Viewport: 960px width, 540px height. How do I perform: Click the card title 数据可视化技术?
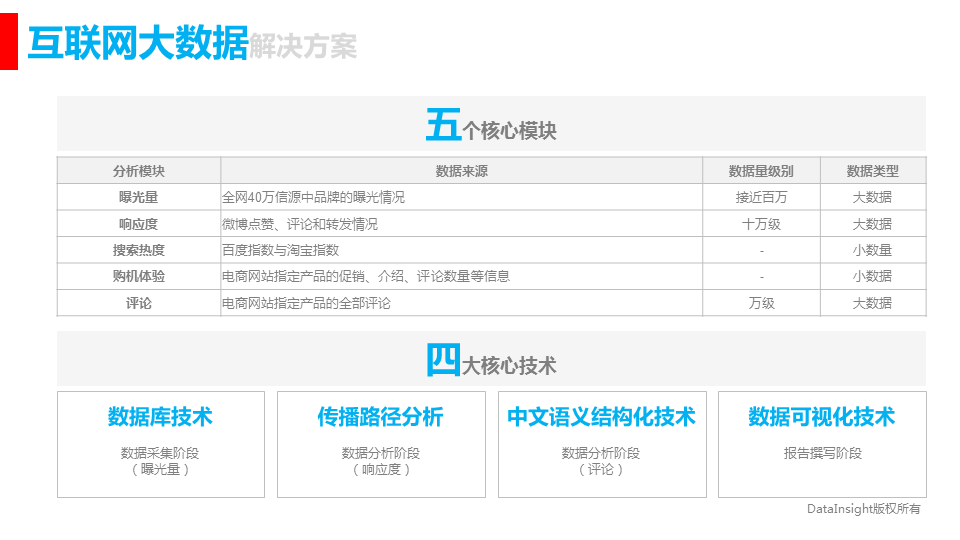coord(822,417)
